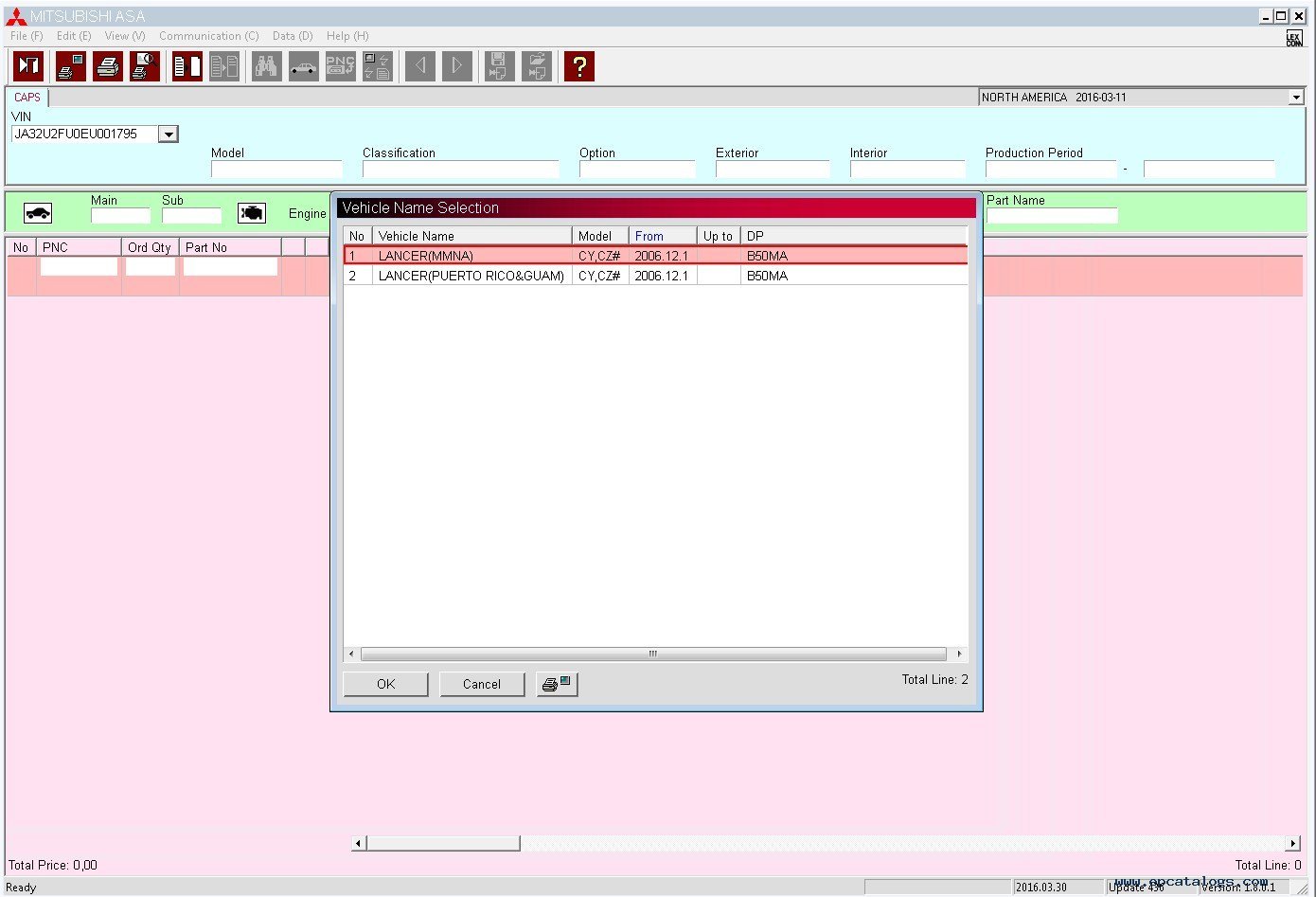This screenshot has height=897, width=1316.
Task: Focus the Production Period end field
Action: click(1209, 170)
